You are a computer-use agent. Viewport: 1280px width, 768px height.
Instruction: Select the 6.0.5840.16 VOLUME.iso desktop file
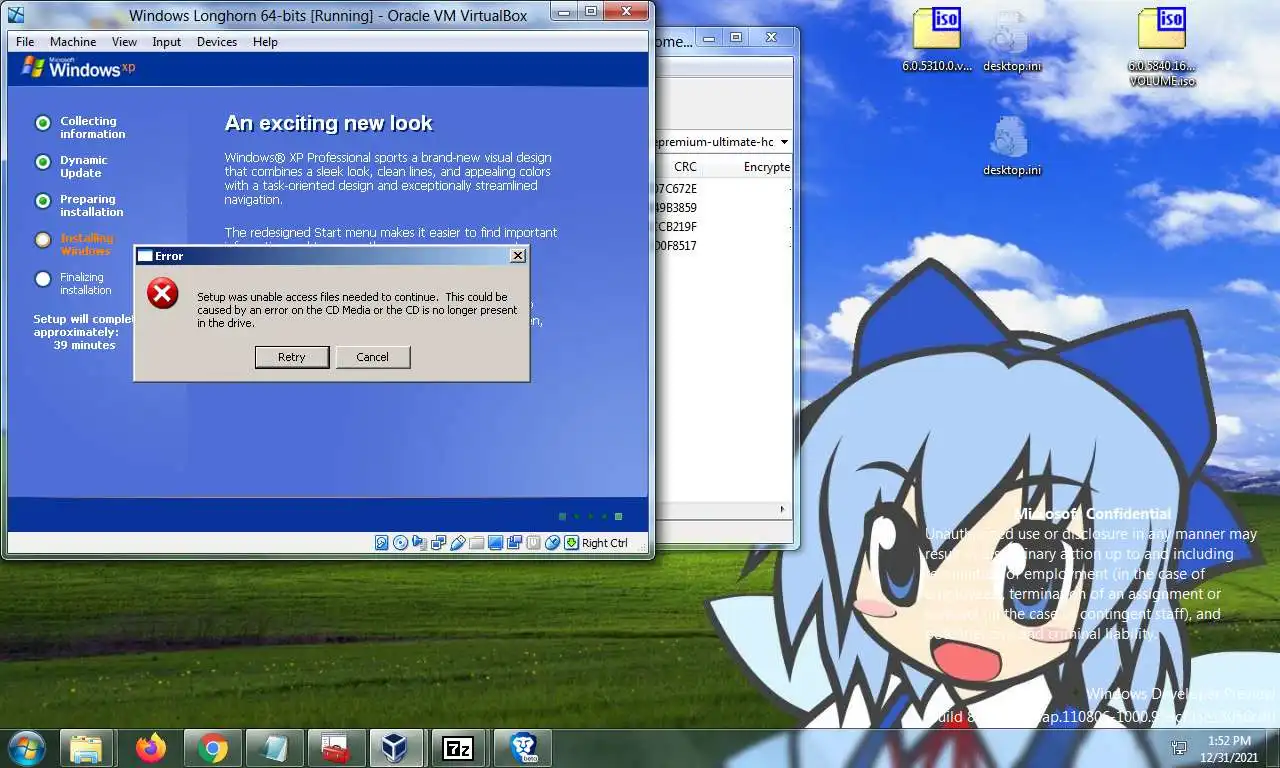point(1162,46)
